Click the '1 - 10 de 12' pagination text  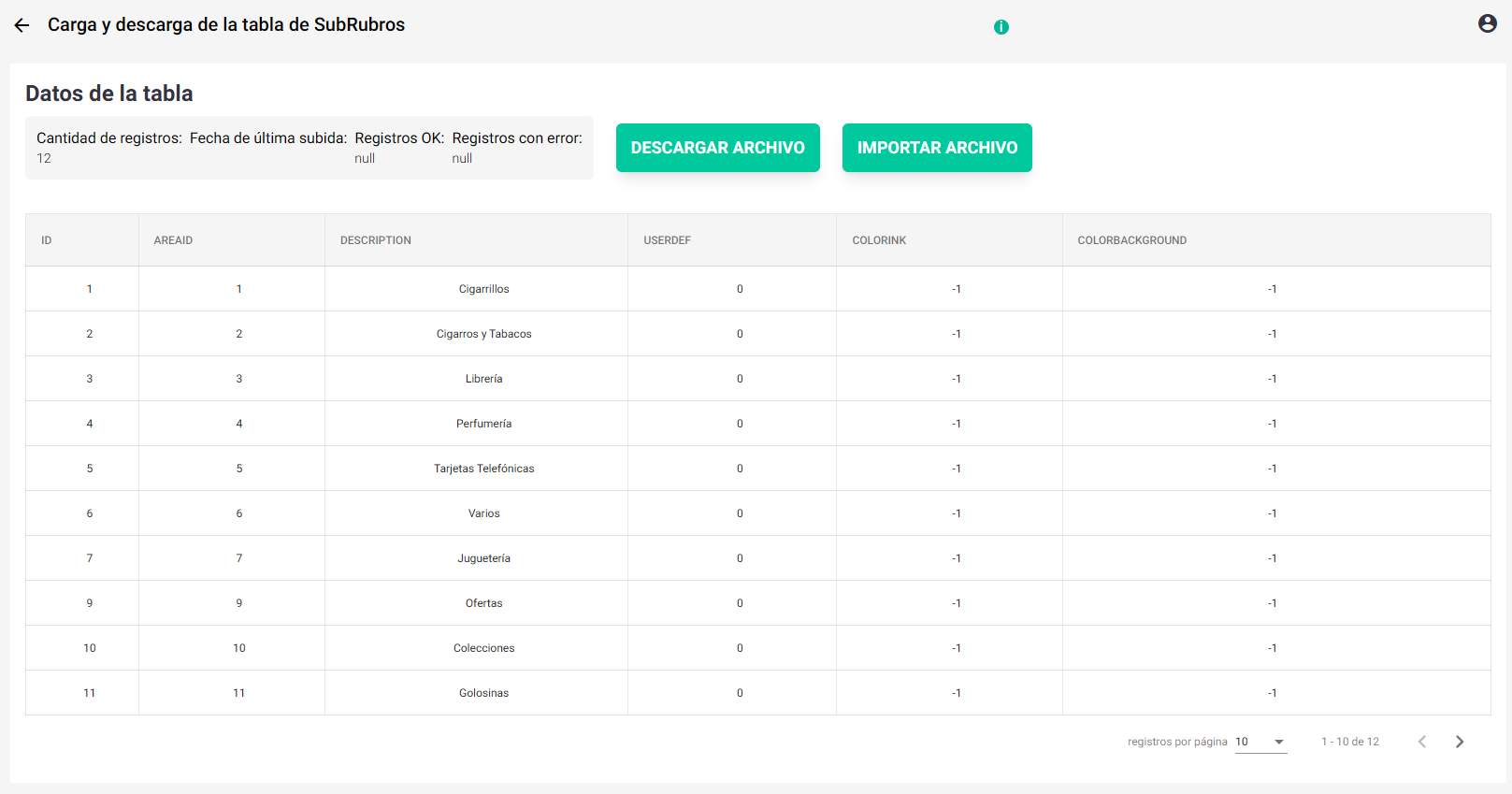pos(1350,742)
